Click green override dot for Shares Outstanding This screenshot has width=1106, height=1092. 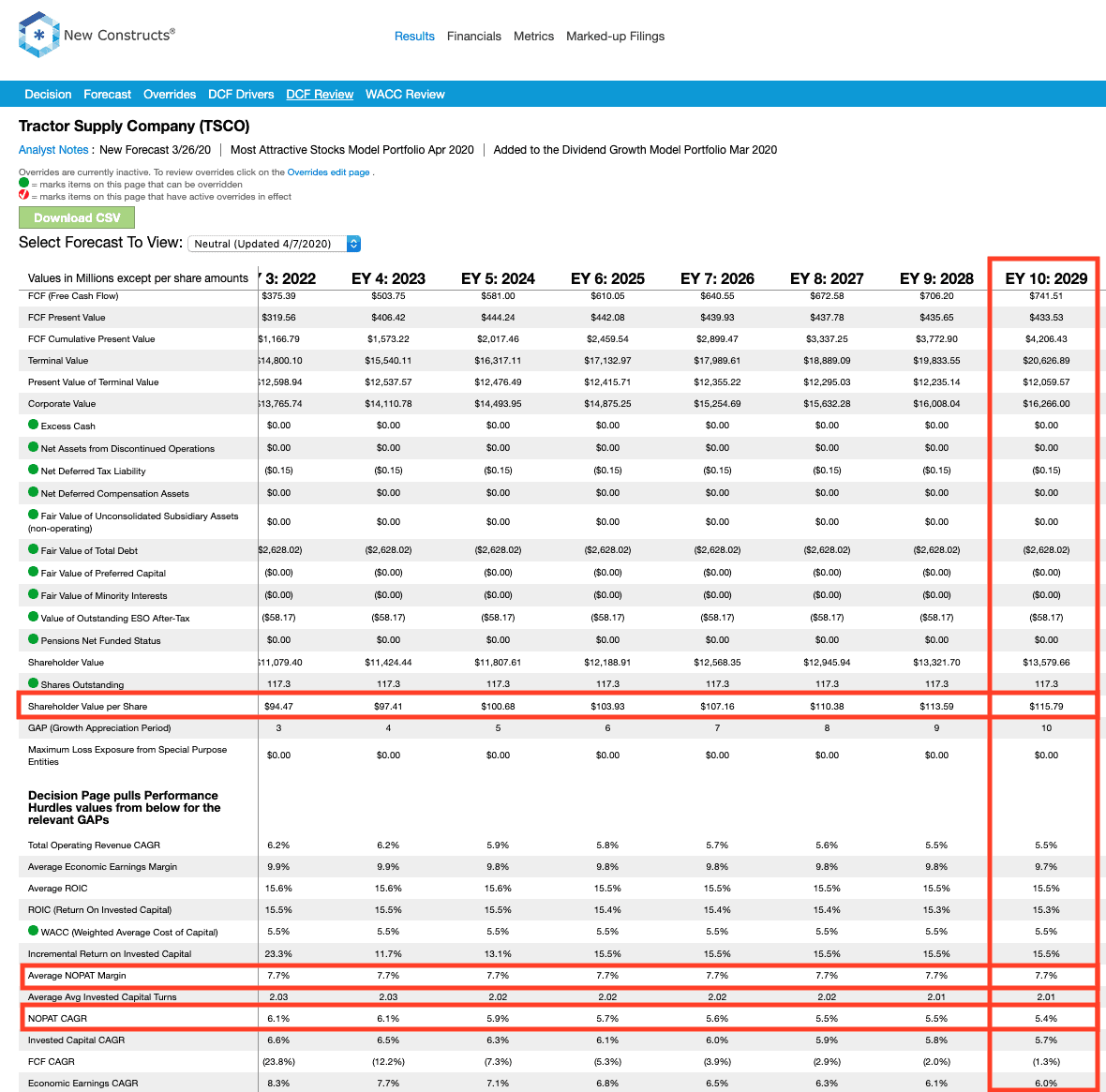33,683
